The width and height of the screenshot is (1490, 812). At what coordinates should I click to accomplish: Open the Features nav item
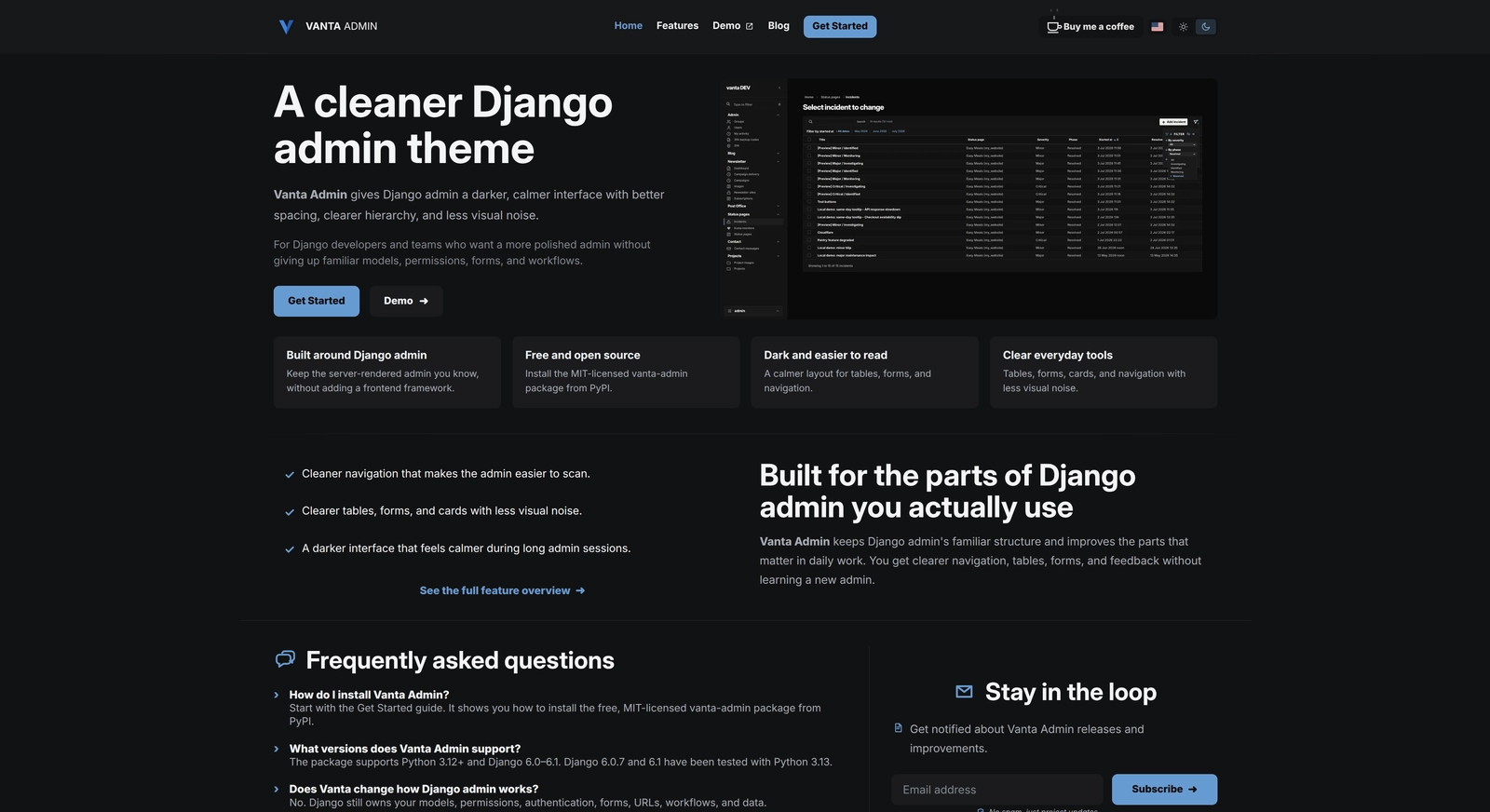pos(677,26)
